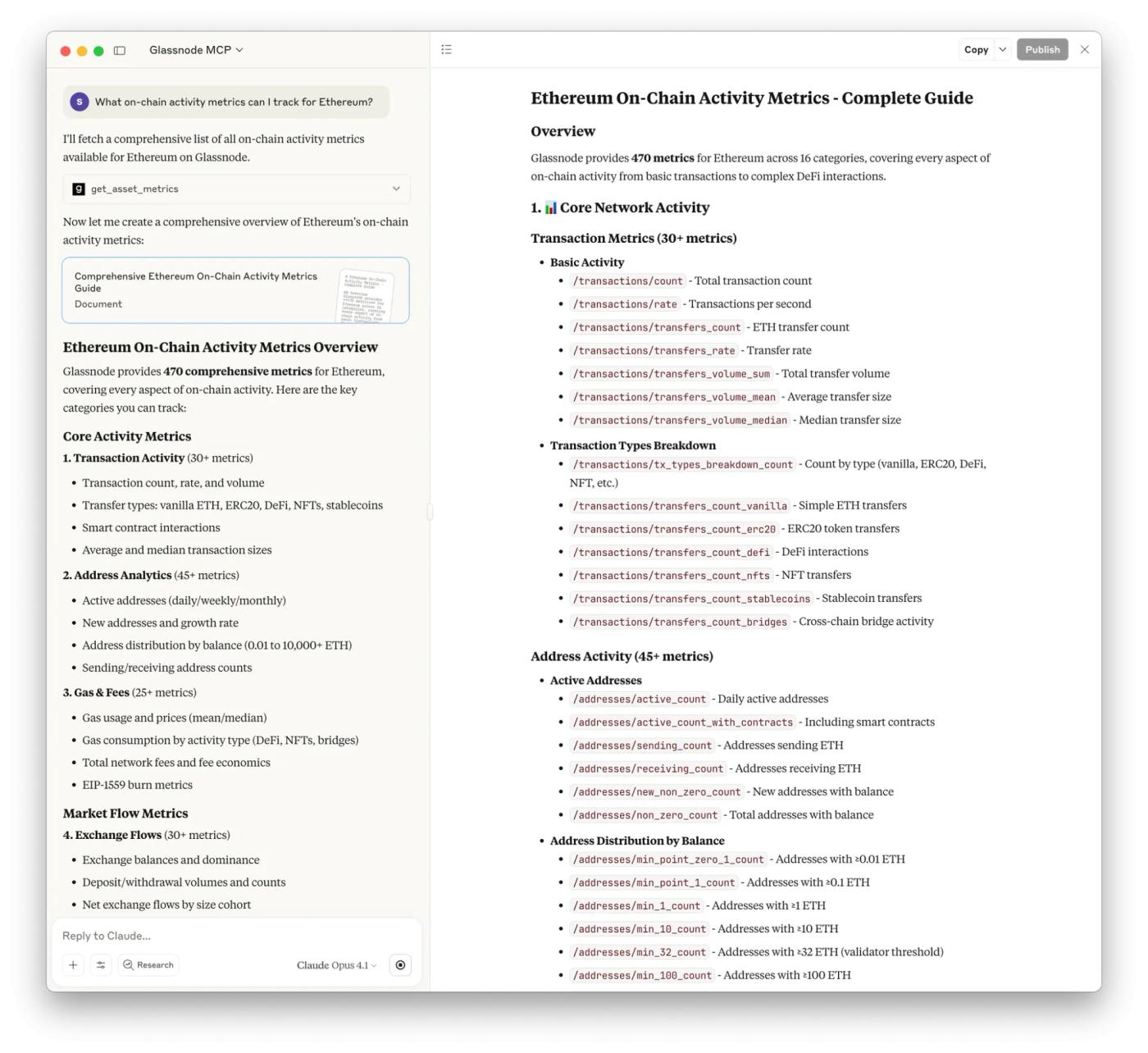Click the /addresses/min_100_count code label

coord(642,976)
